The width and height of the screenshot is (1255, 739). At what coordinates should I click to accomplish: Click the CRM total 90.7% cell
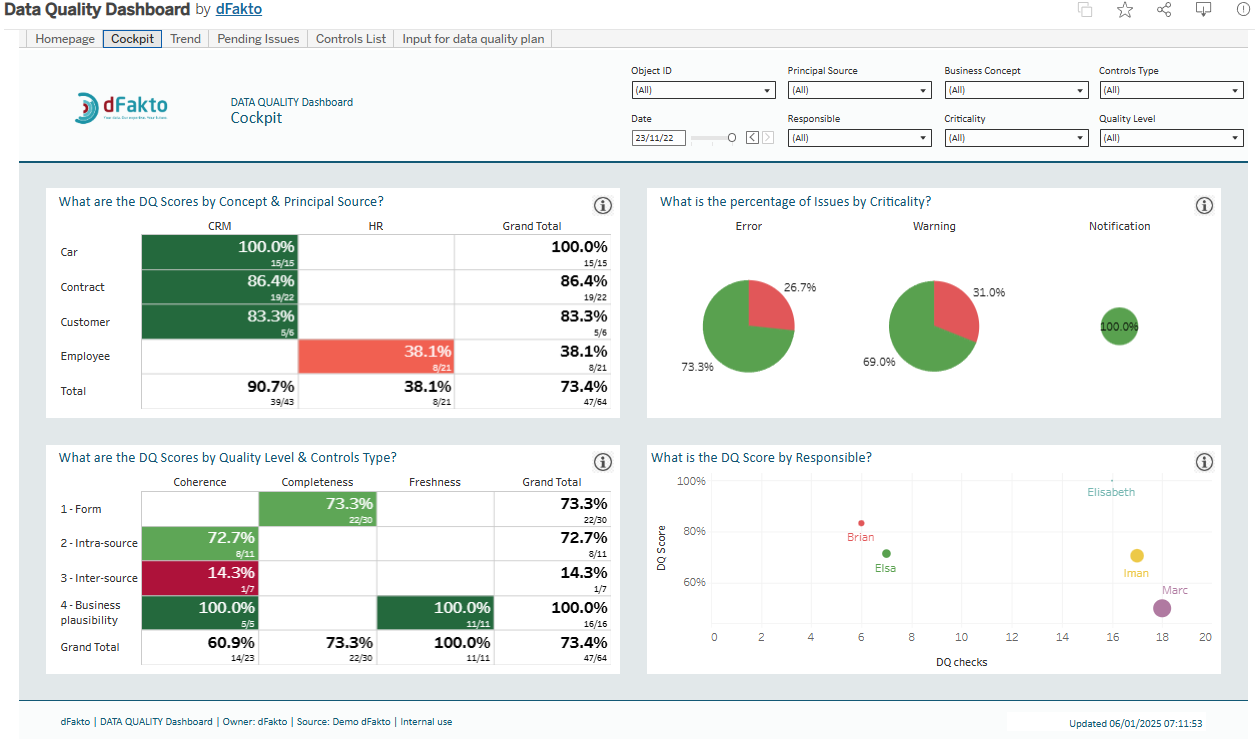[x=219, y=391]
